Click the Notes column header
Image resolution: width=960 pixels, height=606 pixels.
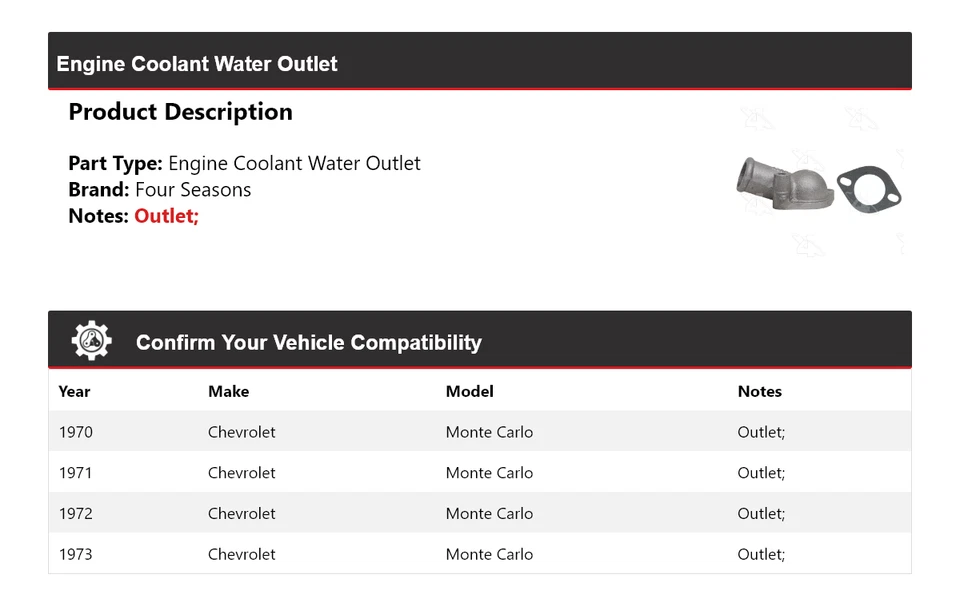759,391
